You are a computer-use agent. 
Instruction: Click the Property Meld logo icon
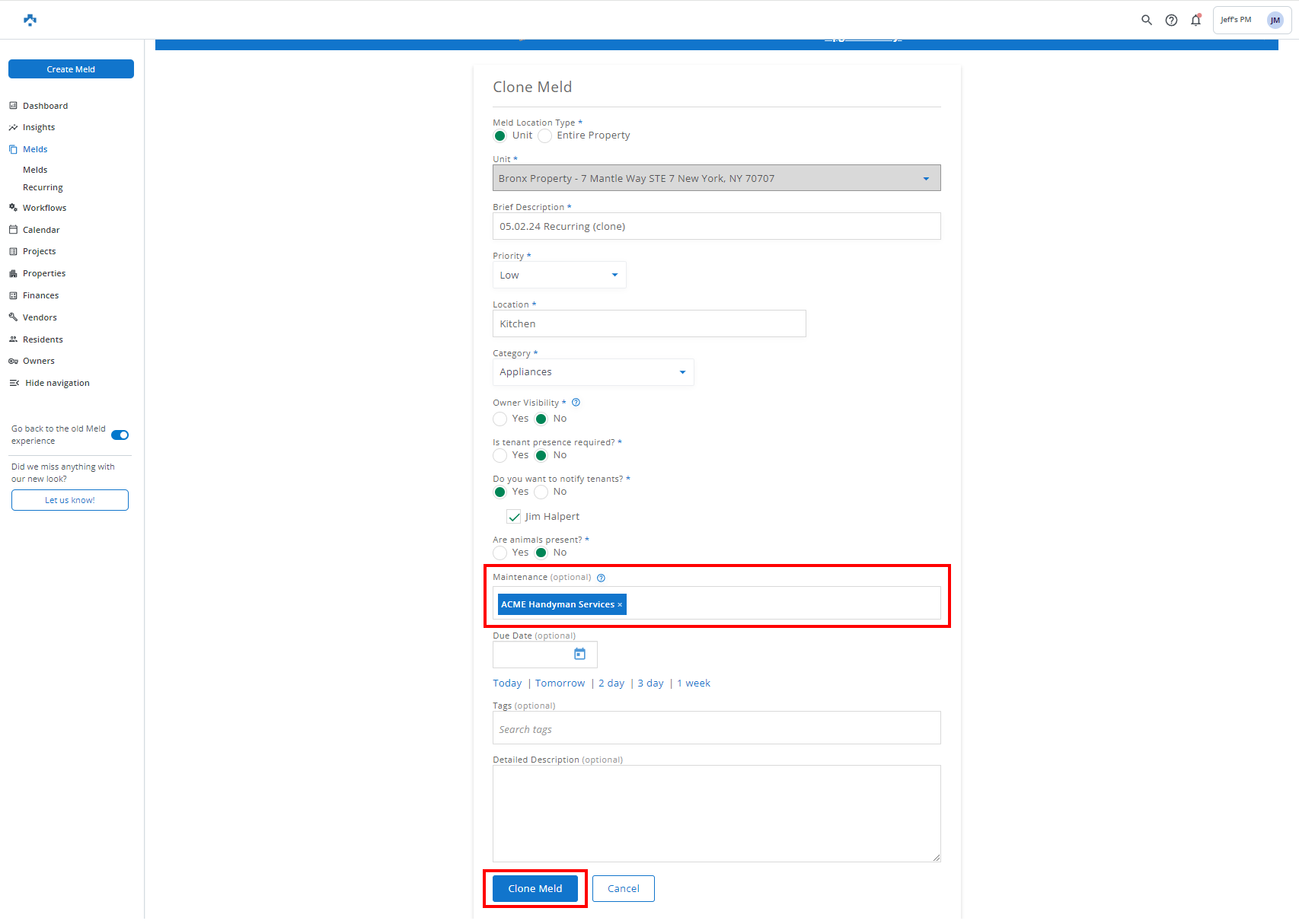(x=30, y=20)
